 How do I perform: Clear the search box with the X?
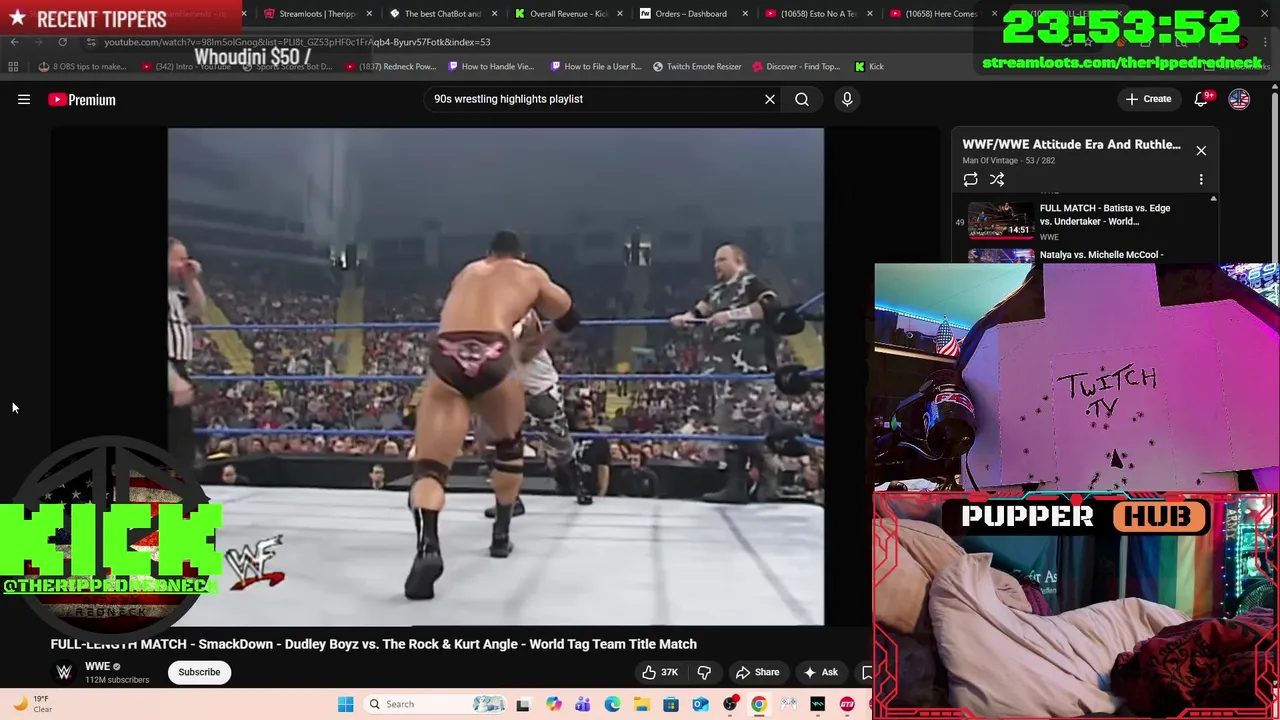(x=770, y=99)
